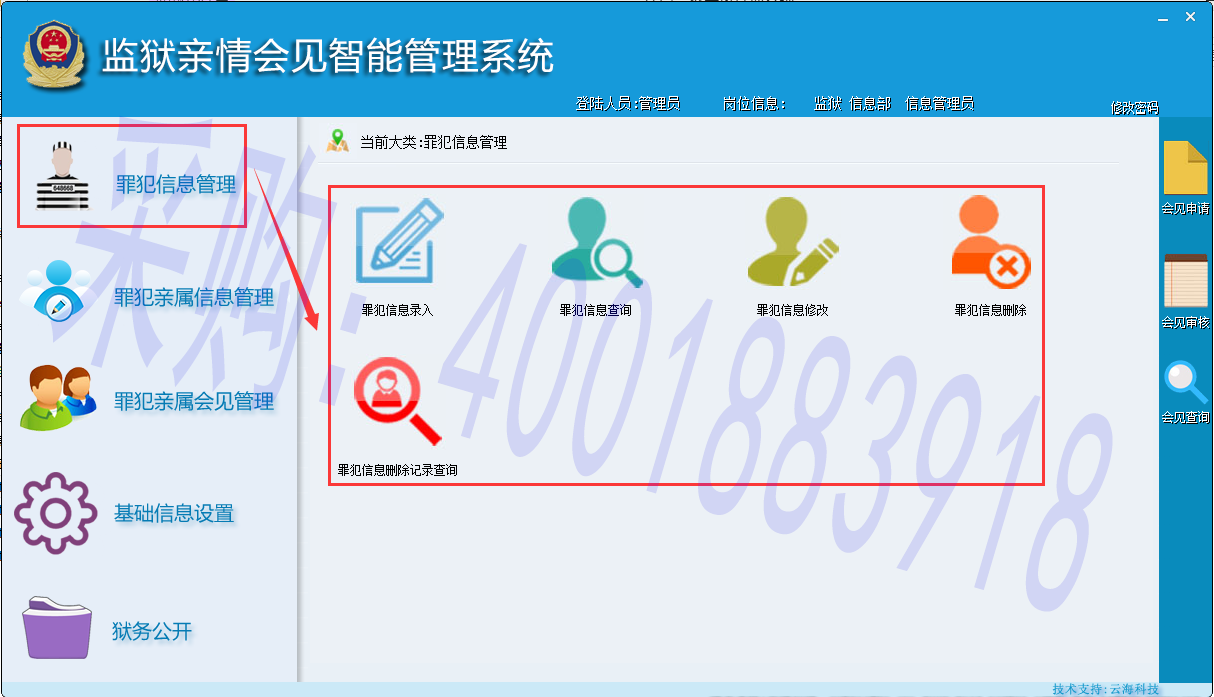1214x697 pixels.
Task: Click the 狱务公开 purple folder icon
Action: (x=58, y=627)
